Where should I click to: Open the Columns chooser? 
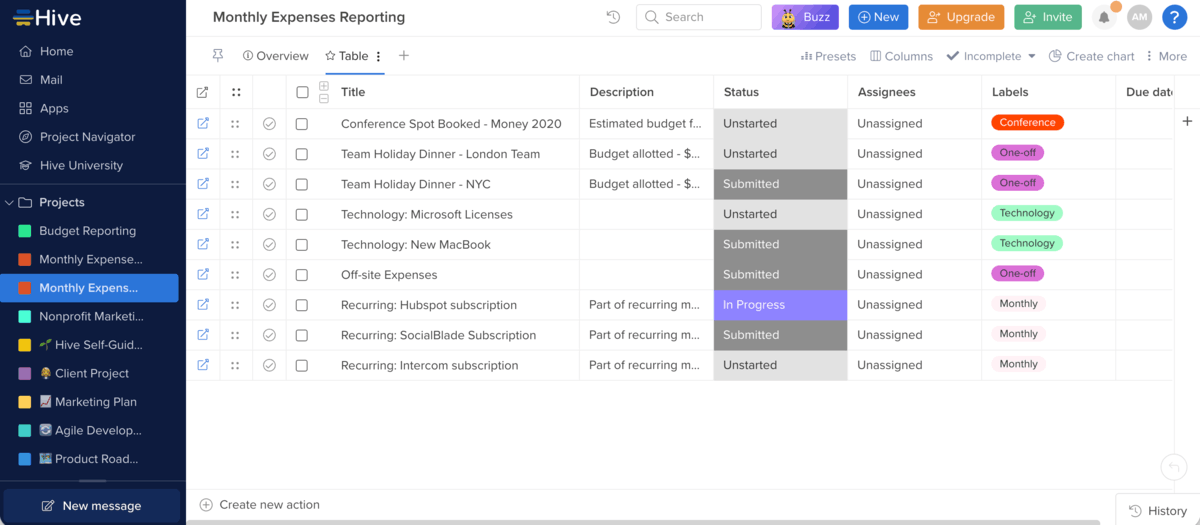[901, 56]
